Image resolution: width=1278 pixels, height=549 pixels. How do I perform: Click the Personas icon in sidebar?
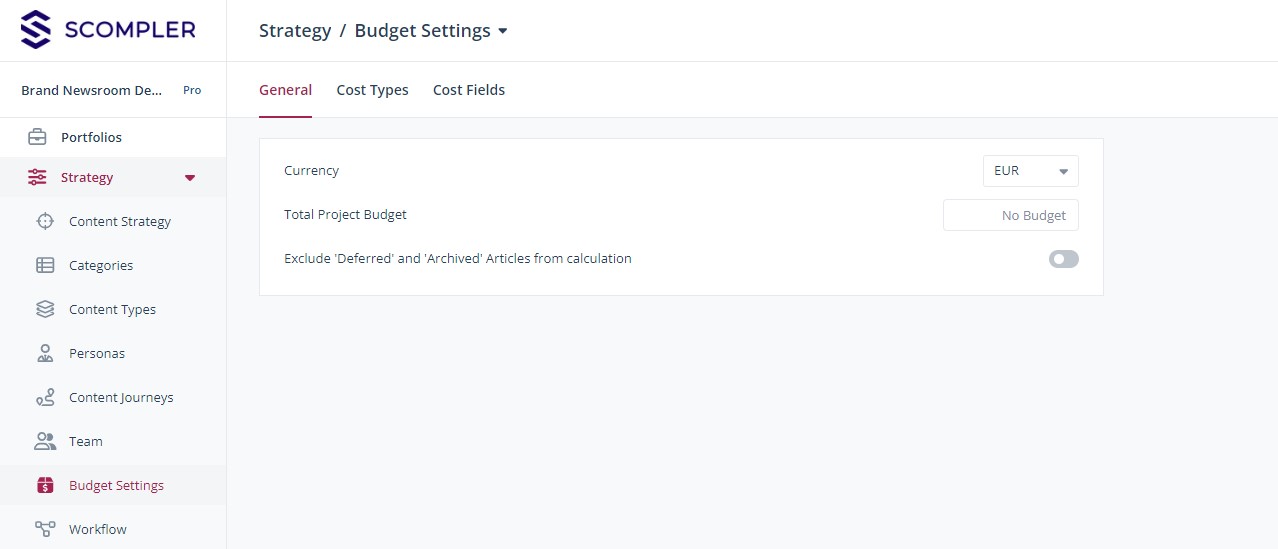click(x=45, y=353)
